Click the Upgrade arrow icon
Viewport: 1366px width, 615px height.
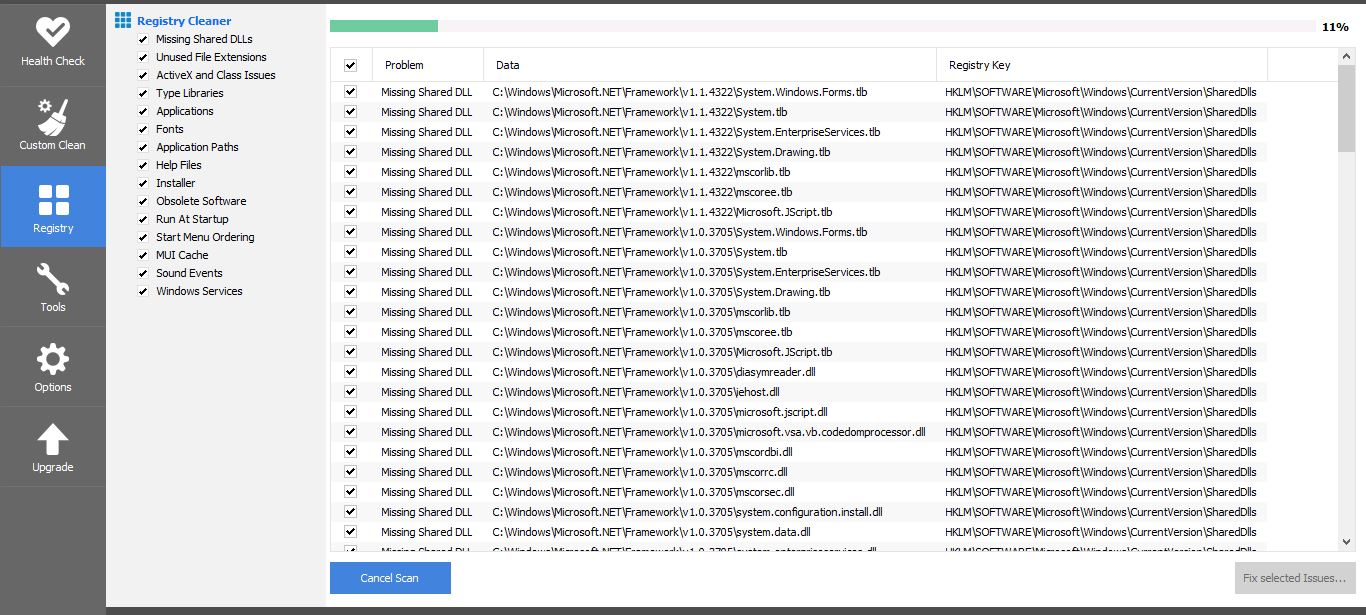coord(52,440)
